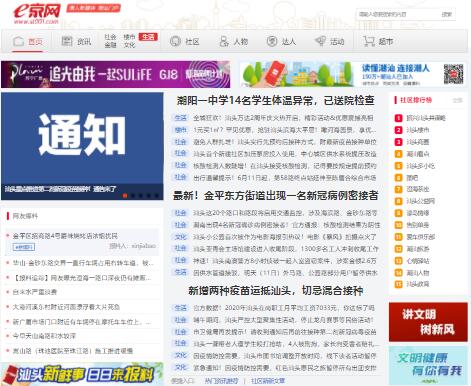Click the newspaper icon beside 资讯

(67, 41)
